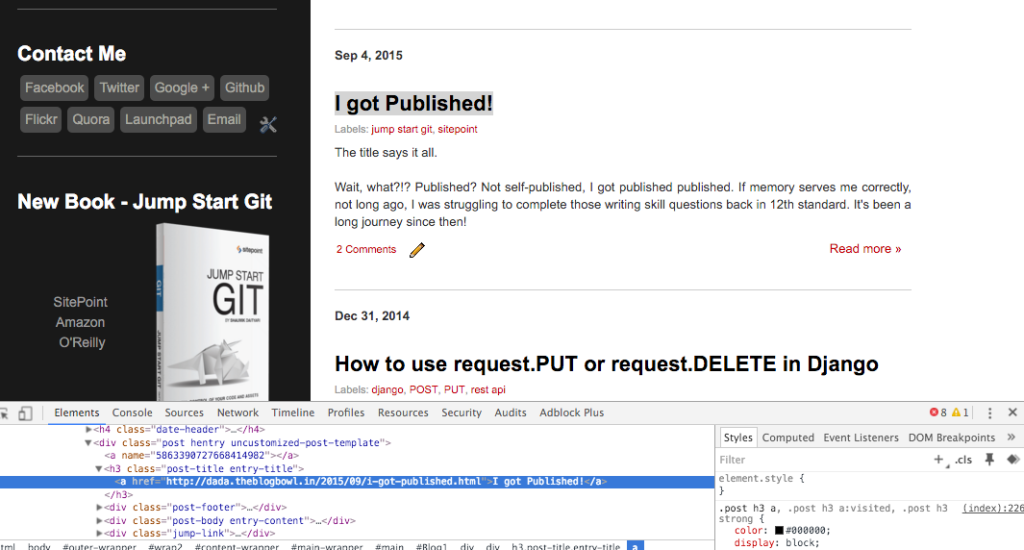Click the #Blog1 breadcrumb item
The width and height of the screenshot is (1024, 550).
[431, 546]
